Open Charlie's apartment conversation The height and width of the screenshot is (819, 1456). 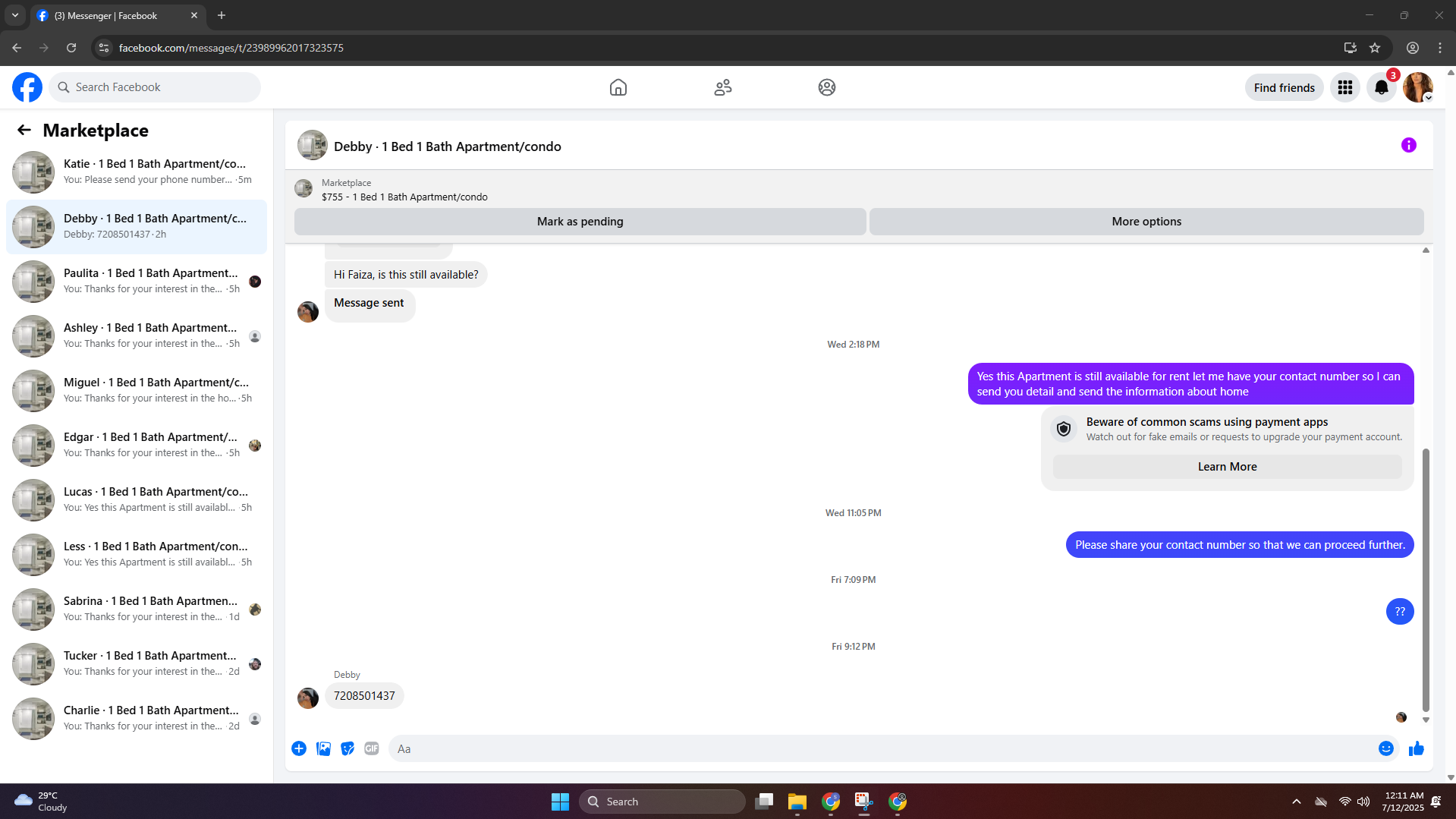click(x=137, y=718)
